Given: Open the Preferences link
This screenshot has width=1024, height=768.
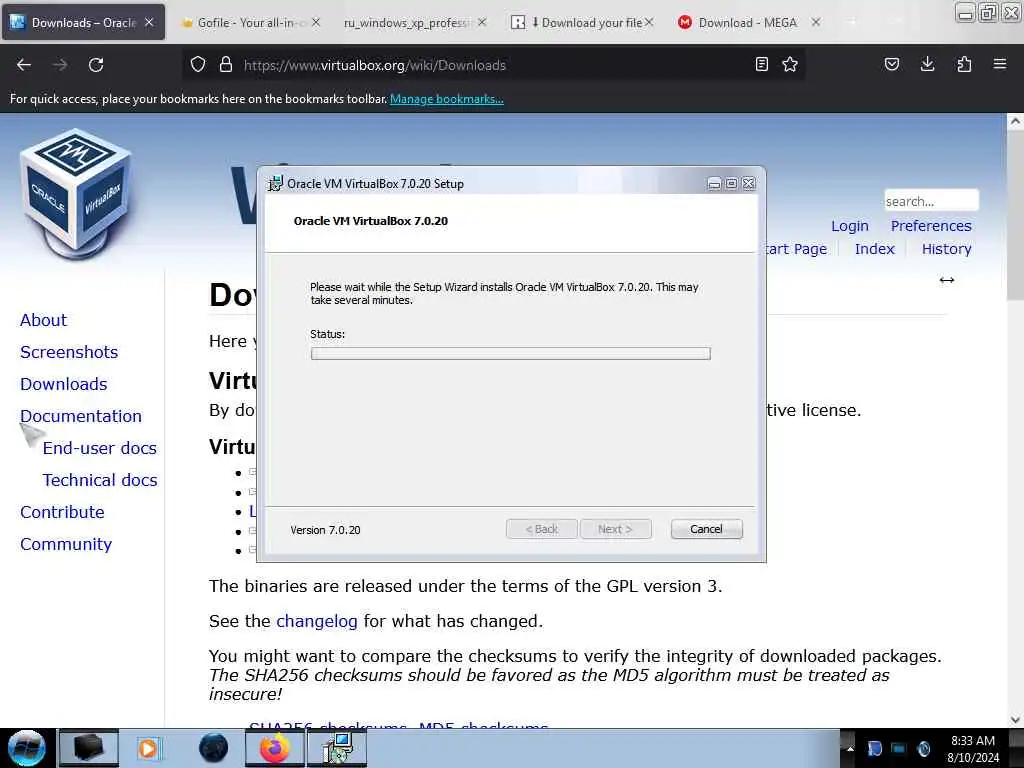Looking at the screenshot, I should (931, 226).
